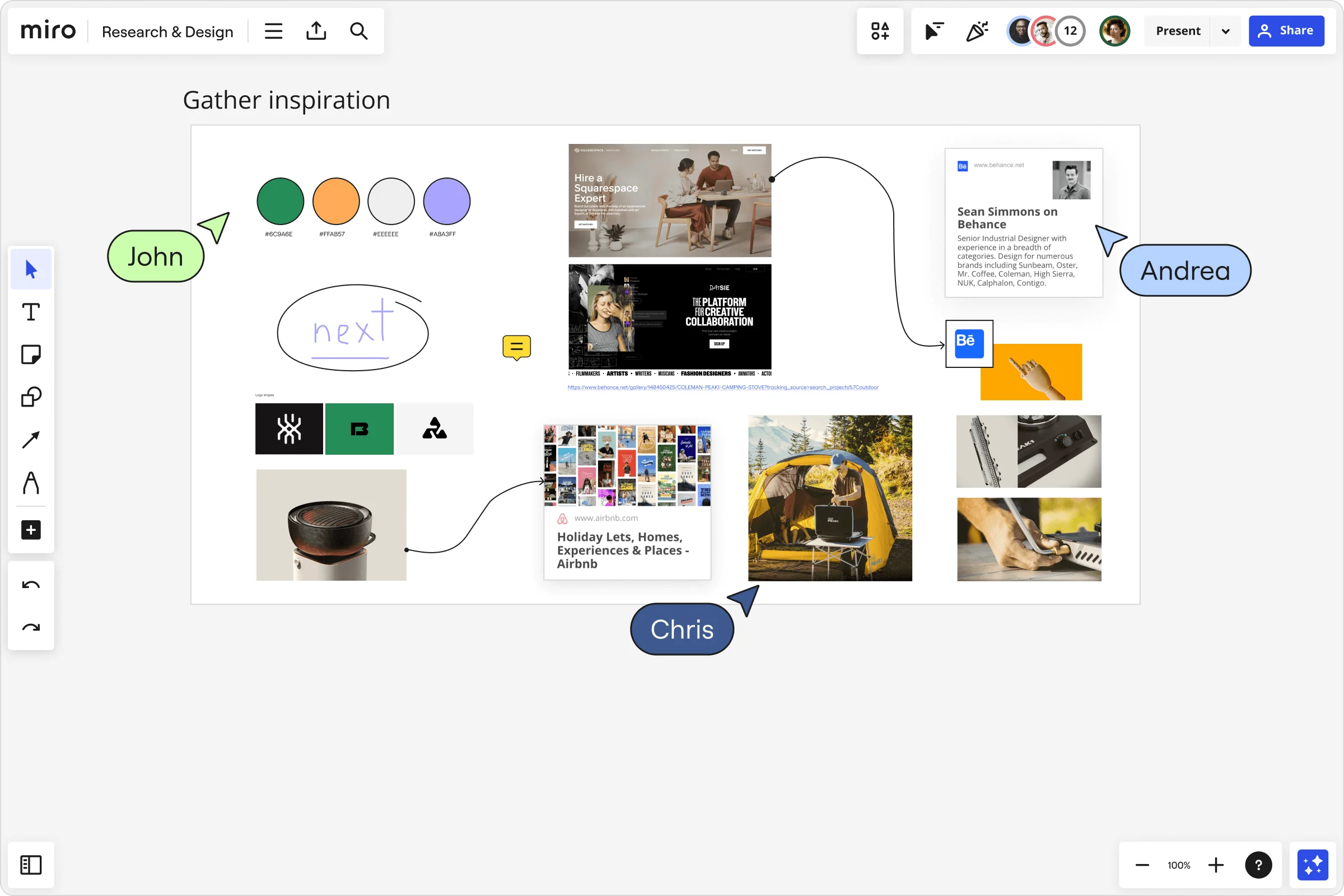Open the main board menu

[273, 31]
